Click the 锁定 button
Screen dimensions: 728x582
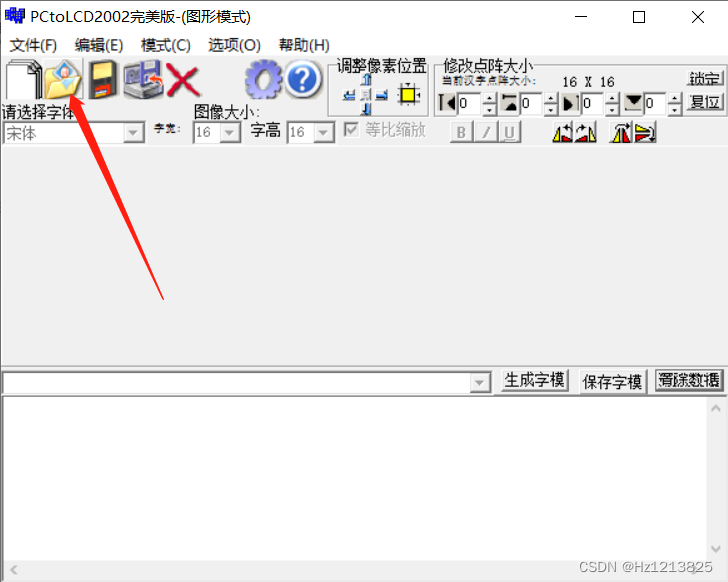tap(705, 78)
